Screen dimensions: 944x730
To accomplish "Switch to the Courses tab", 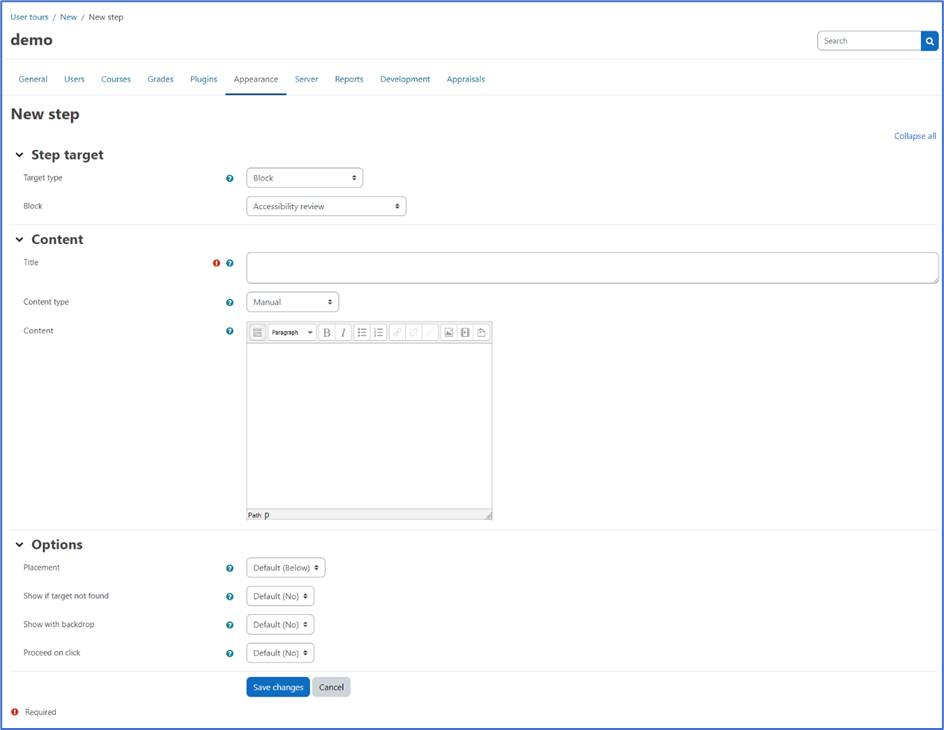I will click(116, 79).
